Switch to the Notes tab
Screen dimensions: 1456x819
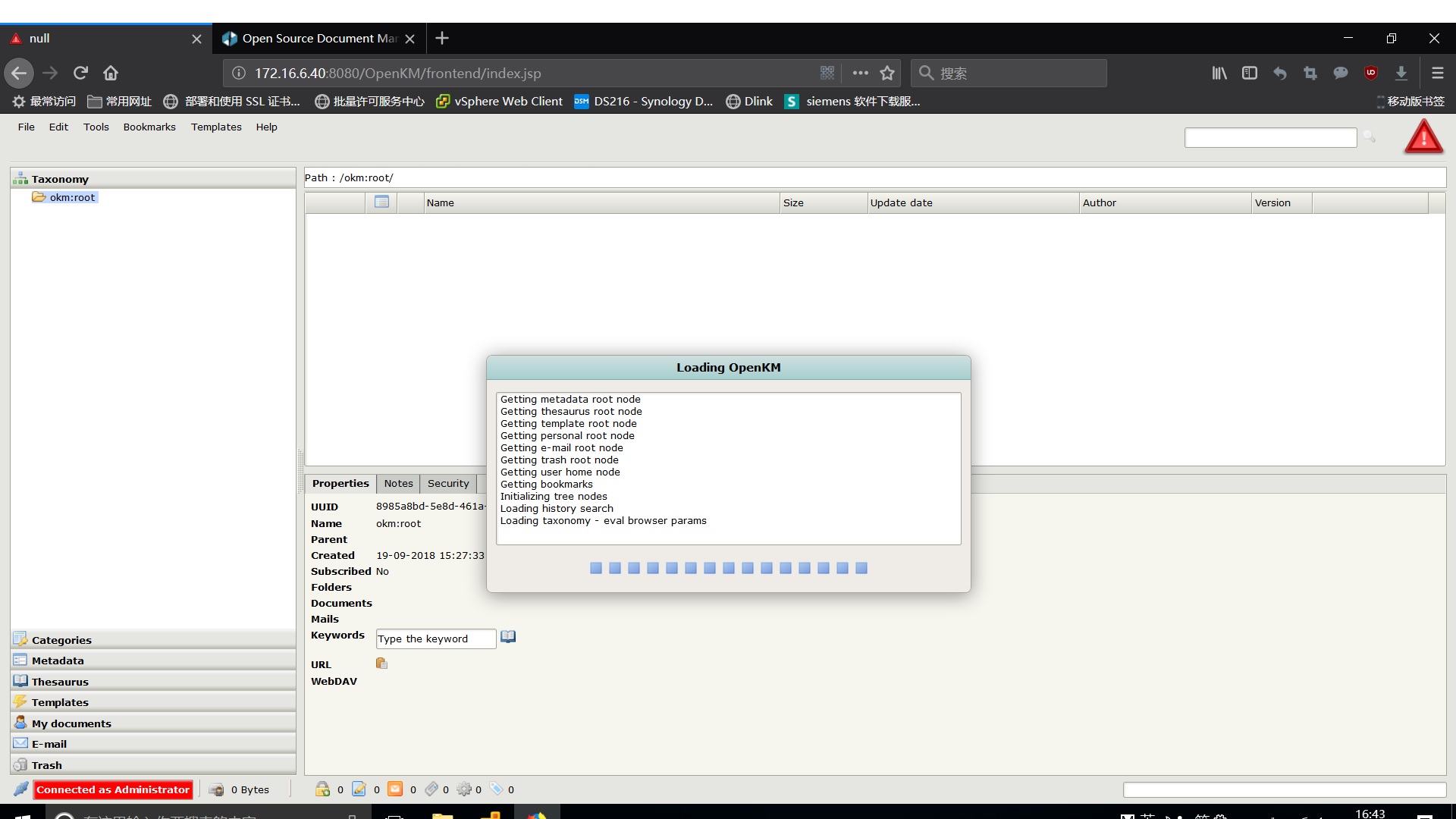click(398, 483)
